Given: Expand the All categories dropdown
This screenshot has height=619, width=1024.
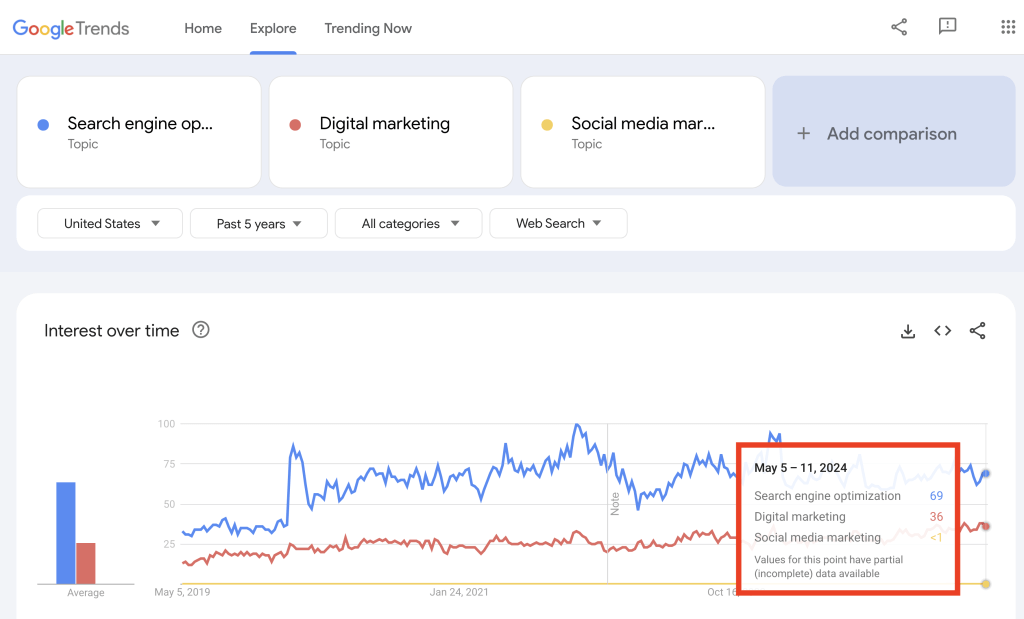Looking at the screenshot, I should [409, 223].
